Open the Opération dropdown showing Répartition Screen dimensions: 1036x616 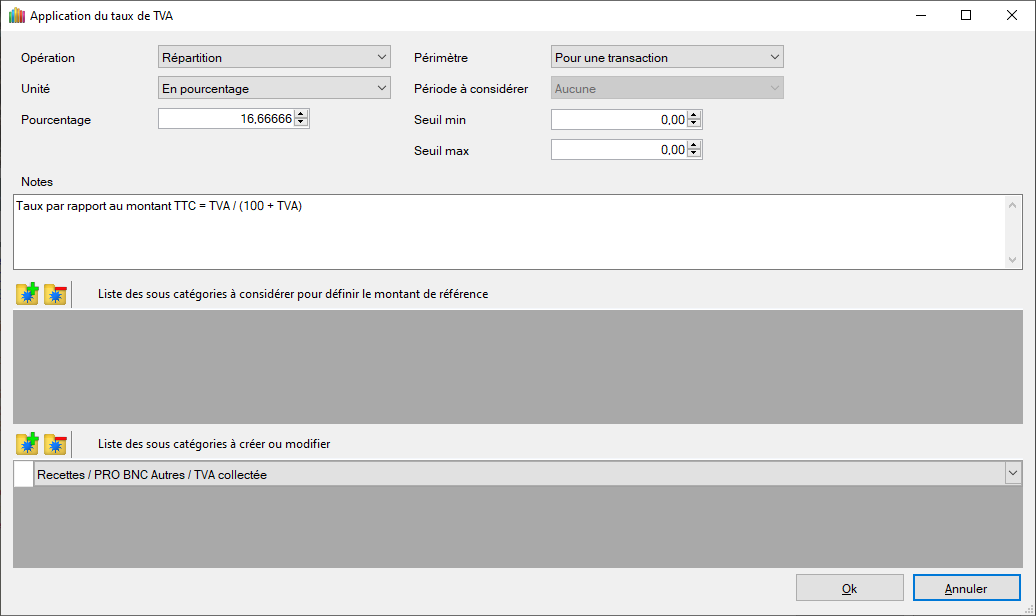coord(274,58)
